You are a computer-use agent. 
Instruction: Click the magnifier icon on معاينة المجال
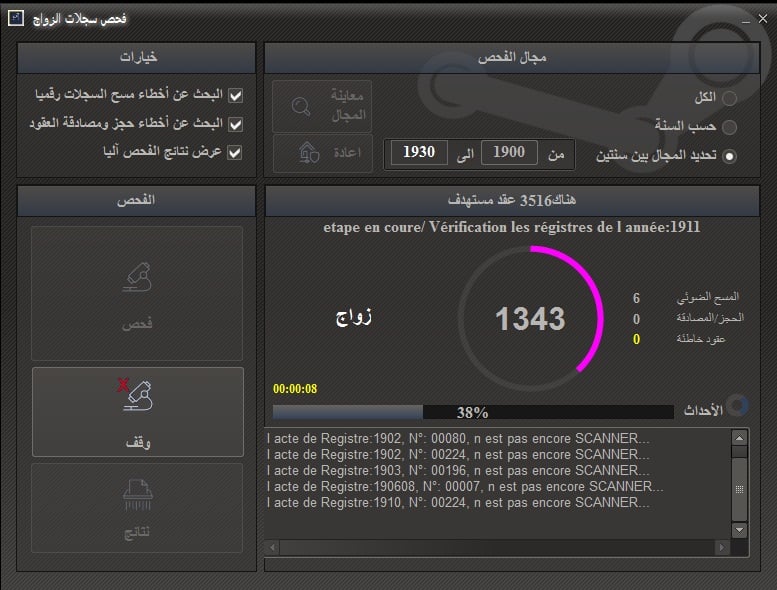[300, 107]
